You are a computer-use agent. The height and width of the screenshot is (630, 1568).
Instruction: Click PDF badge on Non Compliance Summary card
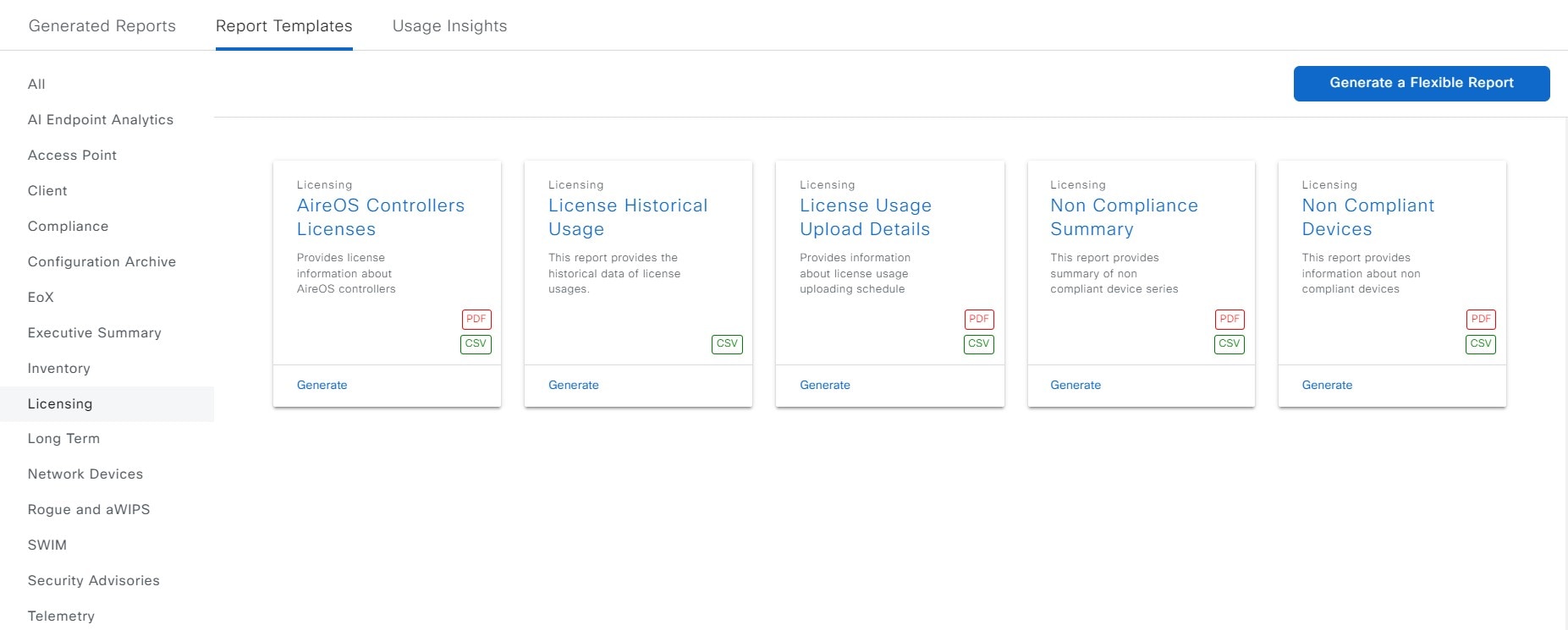click(1230, 319)
